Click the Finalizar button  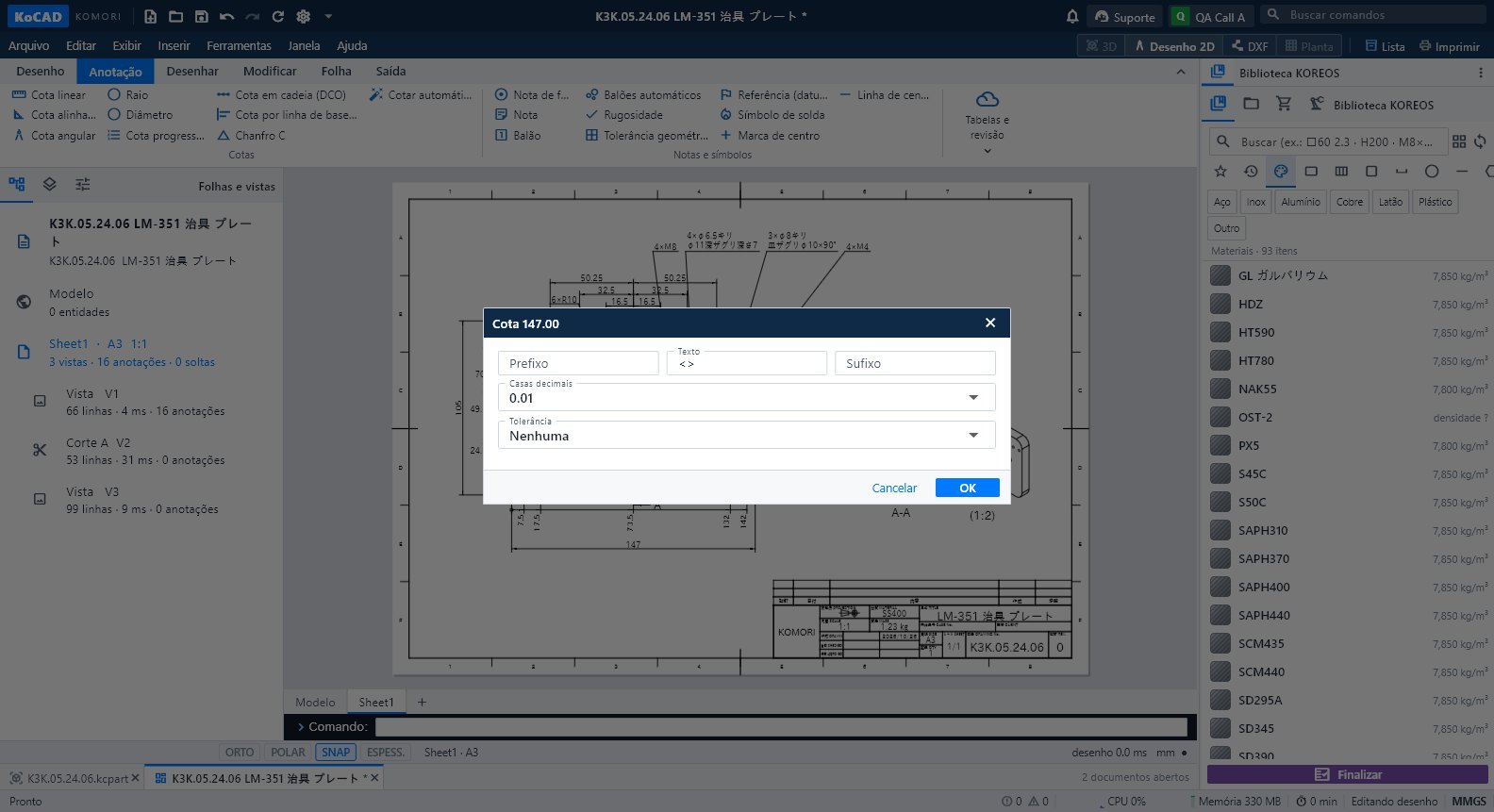point(1348,774)
